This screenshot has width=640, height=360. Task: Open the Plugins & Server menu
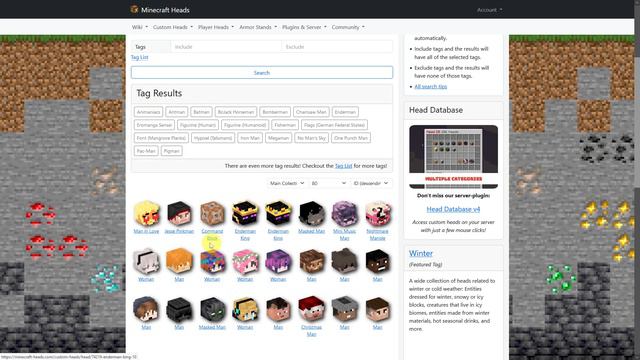click(x=304, y=27)
